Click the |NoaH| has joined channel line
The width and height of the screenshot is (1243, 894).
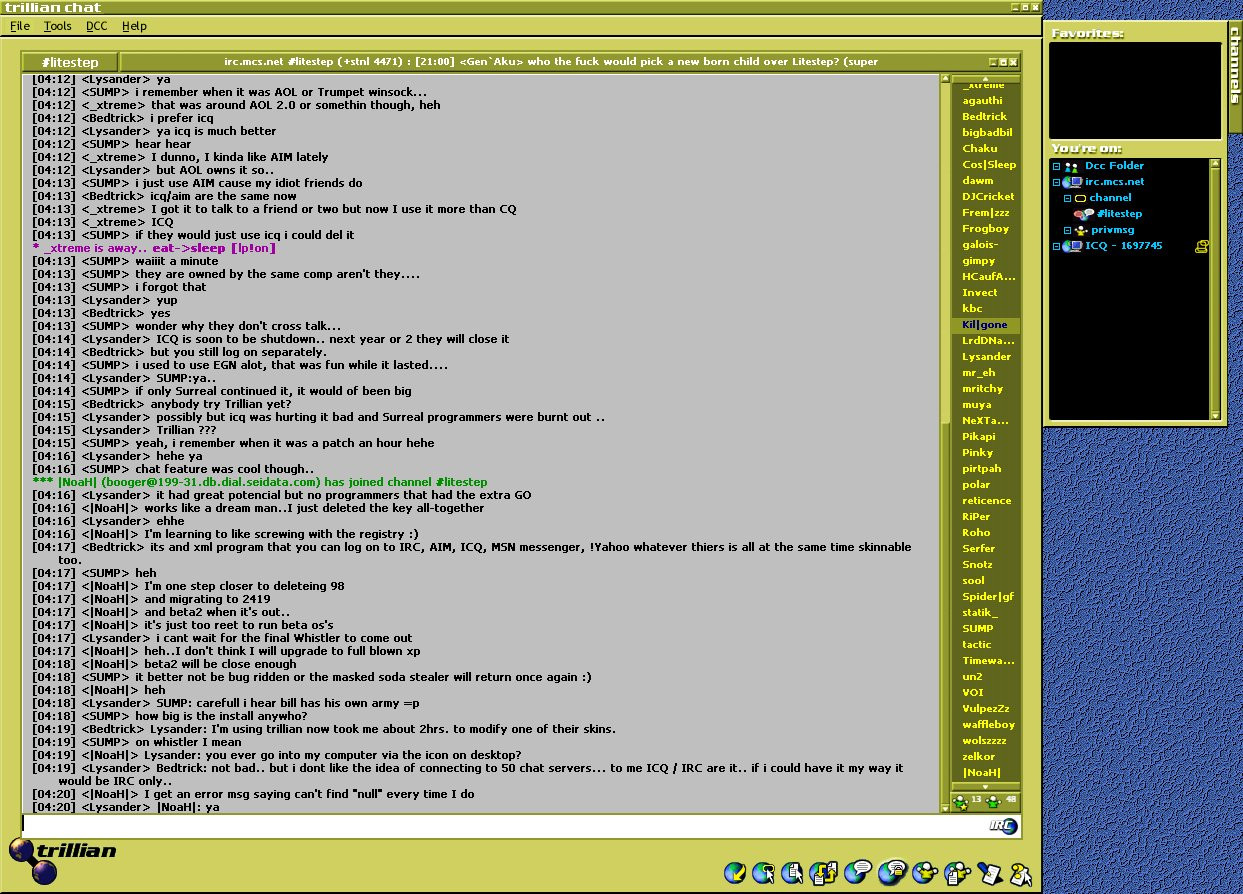(x=260, y=482)
